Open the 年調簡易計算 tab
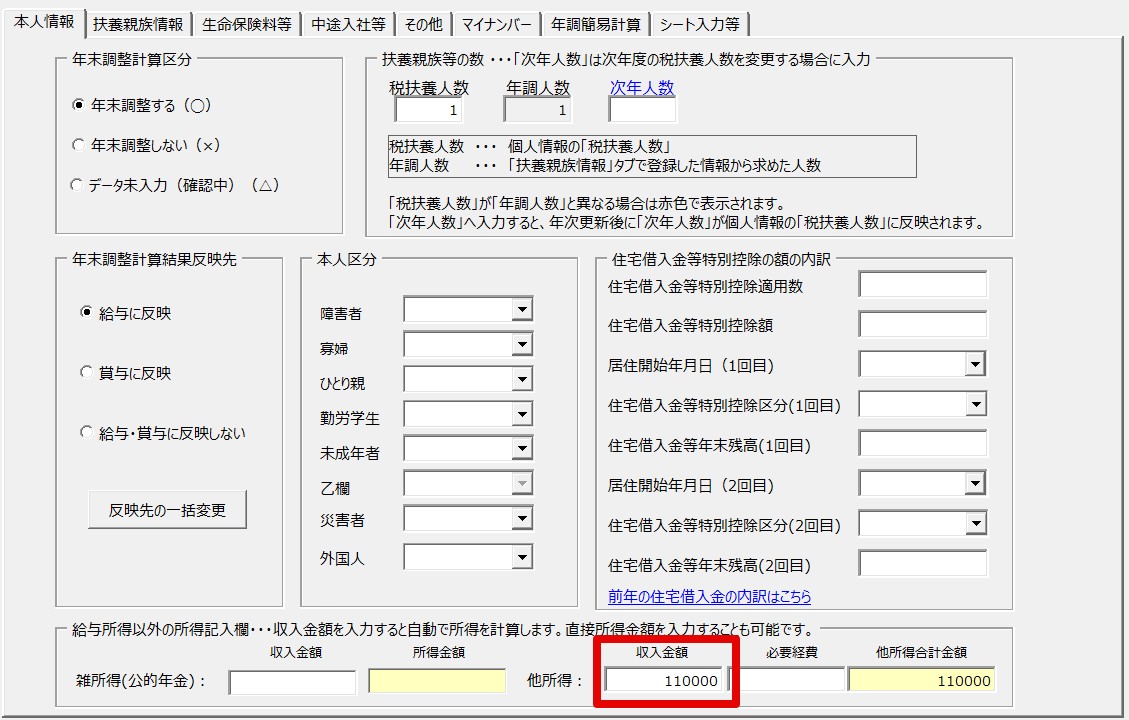The width and height of the screenshot is (1129, 720). coord(596,25)
